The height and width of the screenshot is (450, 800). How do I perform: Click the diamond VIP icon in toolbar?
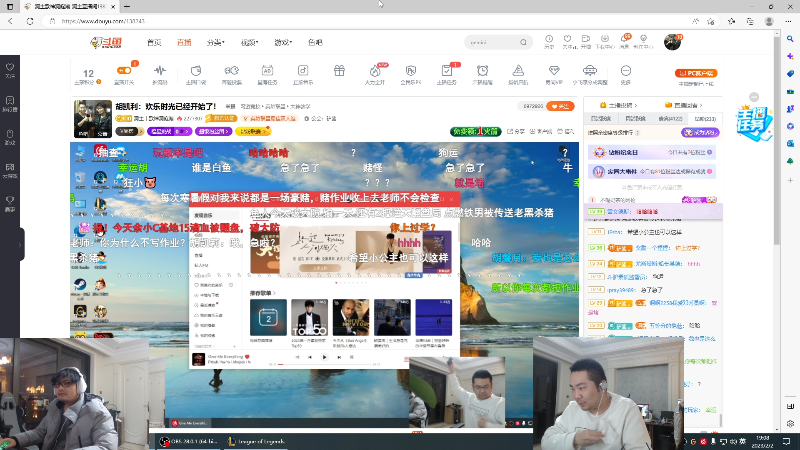click(554, 70)
